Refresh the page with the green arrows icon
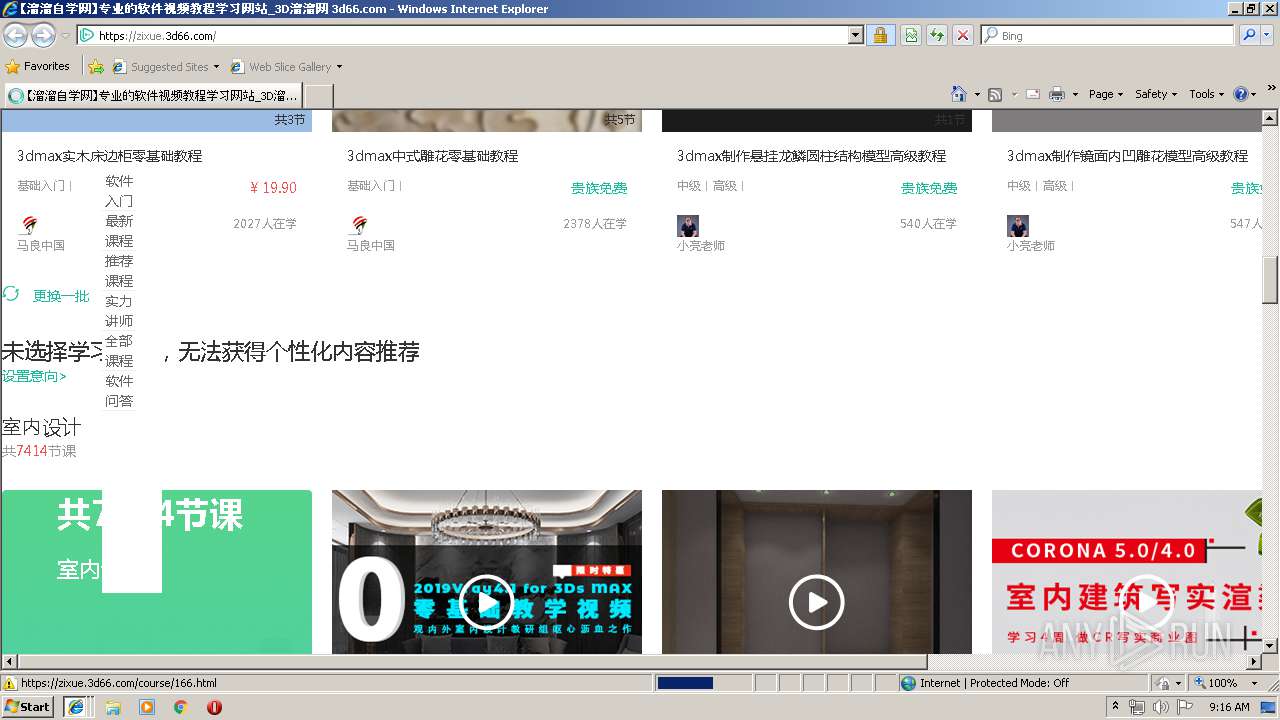Image resolution: width=1280 pixels, height=720 pixels. (937, 35)
